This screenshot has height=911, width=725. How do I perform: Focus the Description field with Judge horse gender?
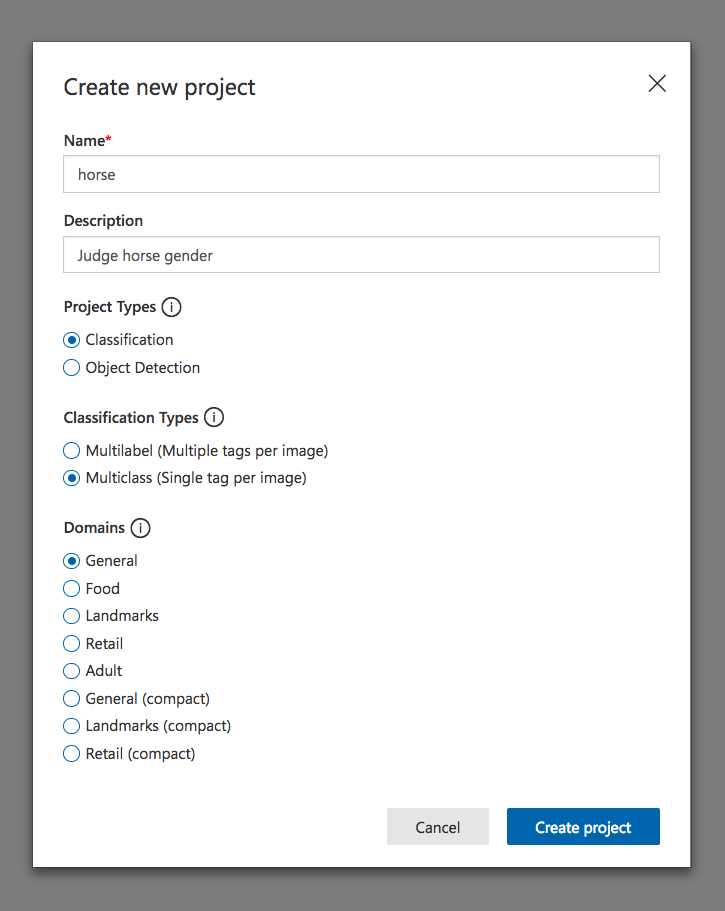click(x=361, y=254)
